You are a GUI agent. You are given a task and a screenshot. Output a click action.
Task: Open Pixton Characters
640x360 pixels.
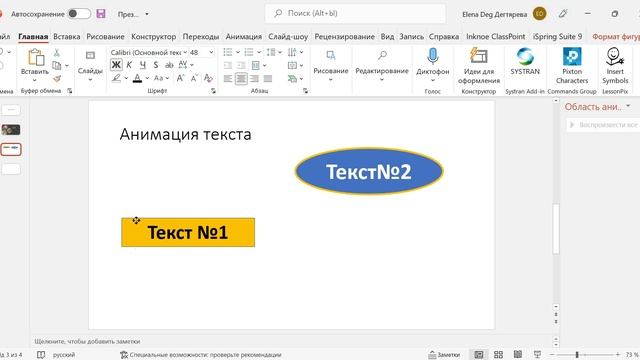pyautogui.click(x=572, y=65)
